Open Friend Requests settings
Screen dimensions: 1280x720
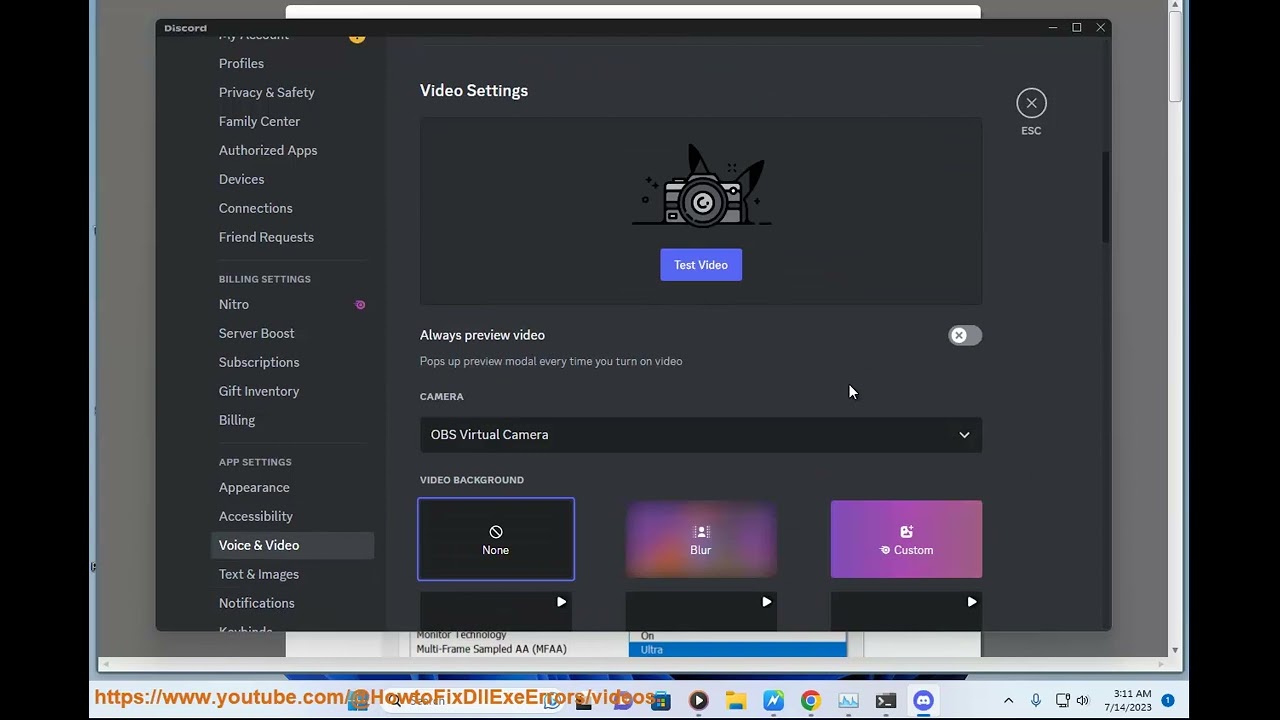pos(266,237)
